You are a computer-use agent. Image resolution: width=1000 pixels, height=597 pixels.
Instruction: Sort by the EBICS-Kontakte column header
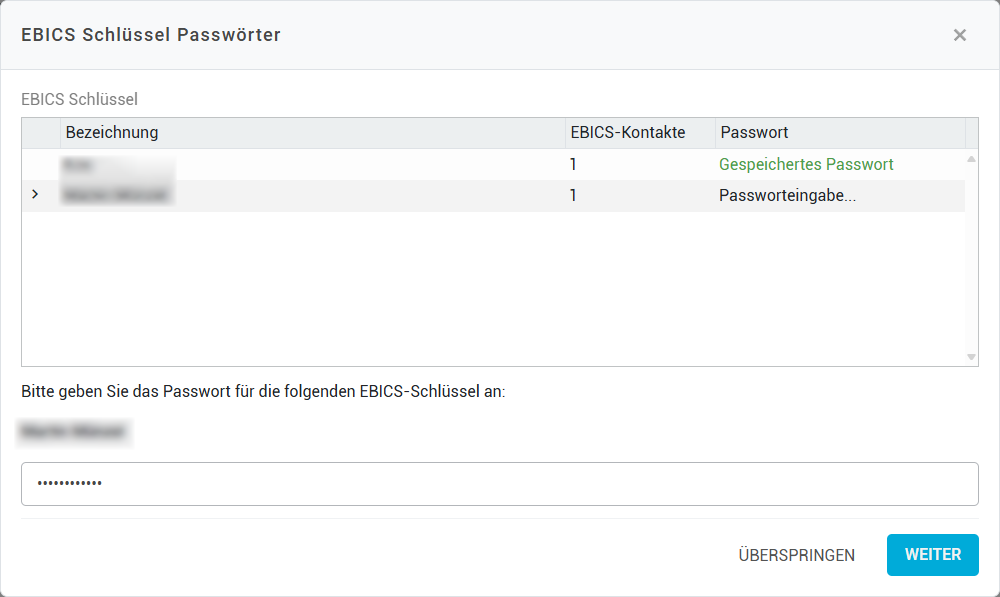(x=640, y=133)
